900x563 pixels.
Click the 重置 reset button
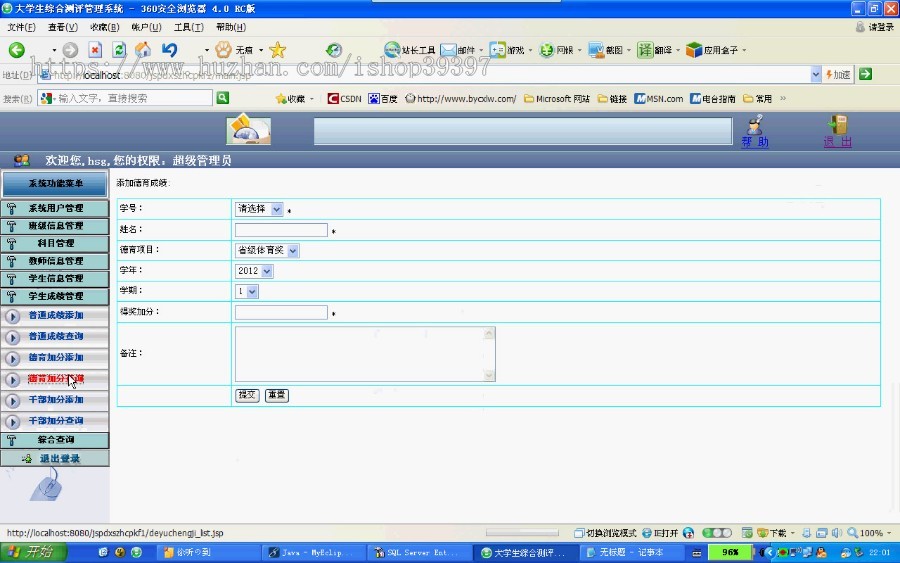coord(277,395)
